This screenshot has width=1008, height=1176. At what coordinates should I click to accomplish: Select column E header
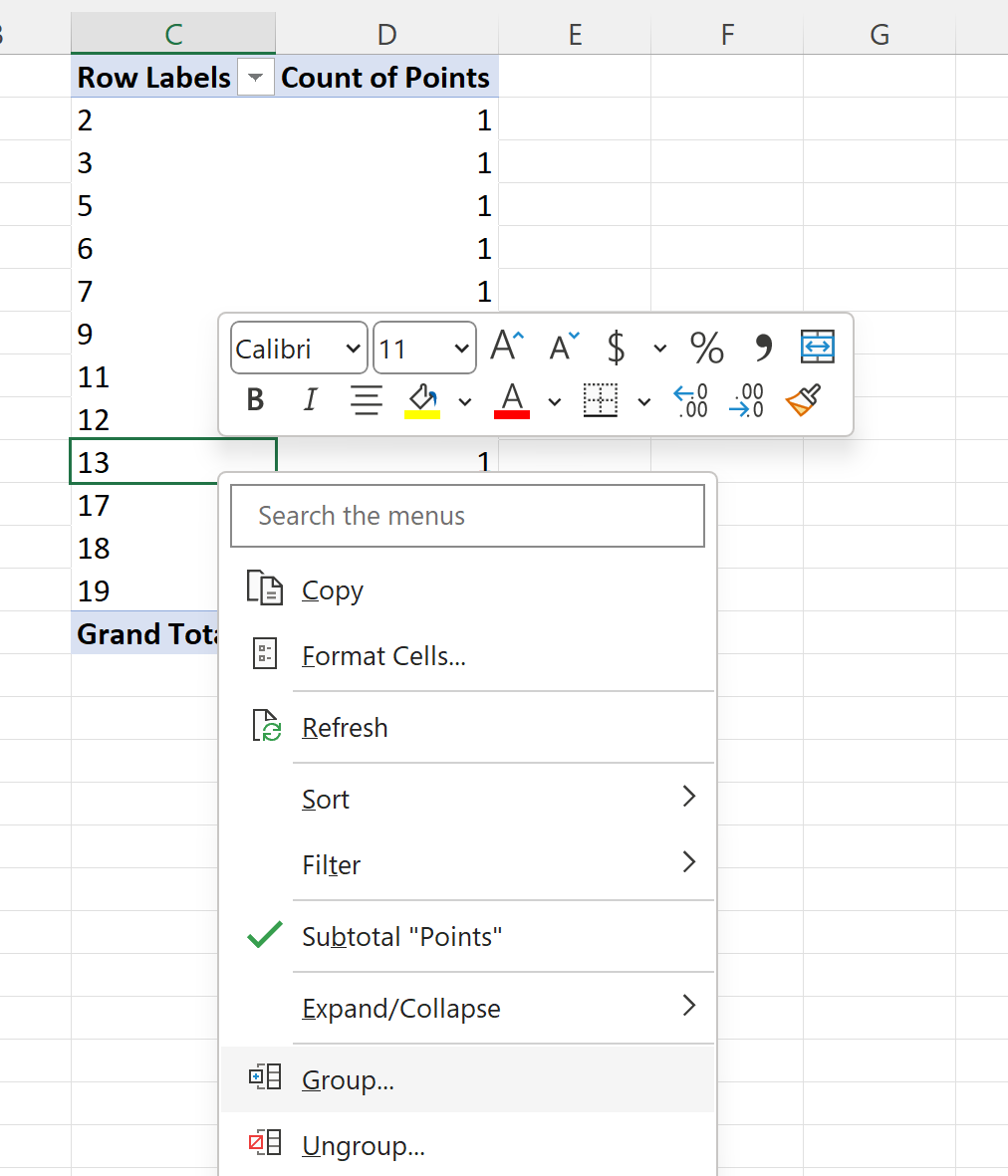click(x=575, y=34)
